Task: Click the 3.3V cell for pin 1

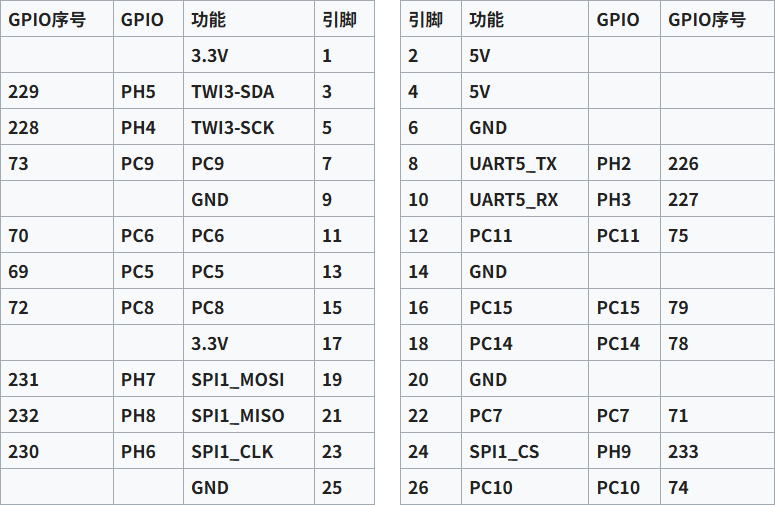Action: coord(210,56)
